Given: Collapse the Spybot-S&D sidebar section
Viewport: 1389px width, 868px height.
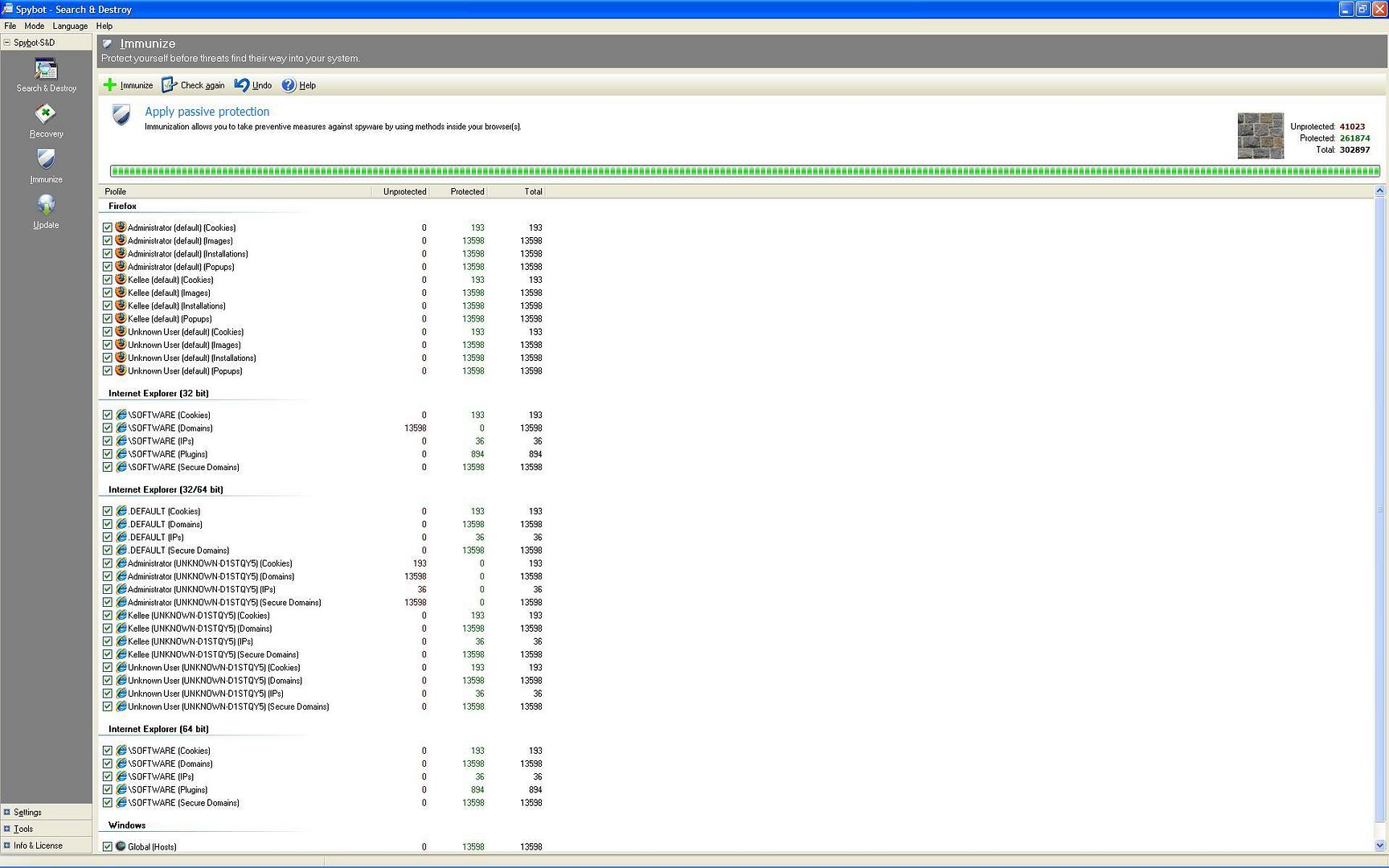Looking at the screenshot, I should [x=7, y=43].
